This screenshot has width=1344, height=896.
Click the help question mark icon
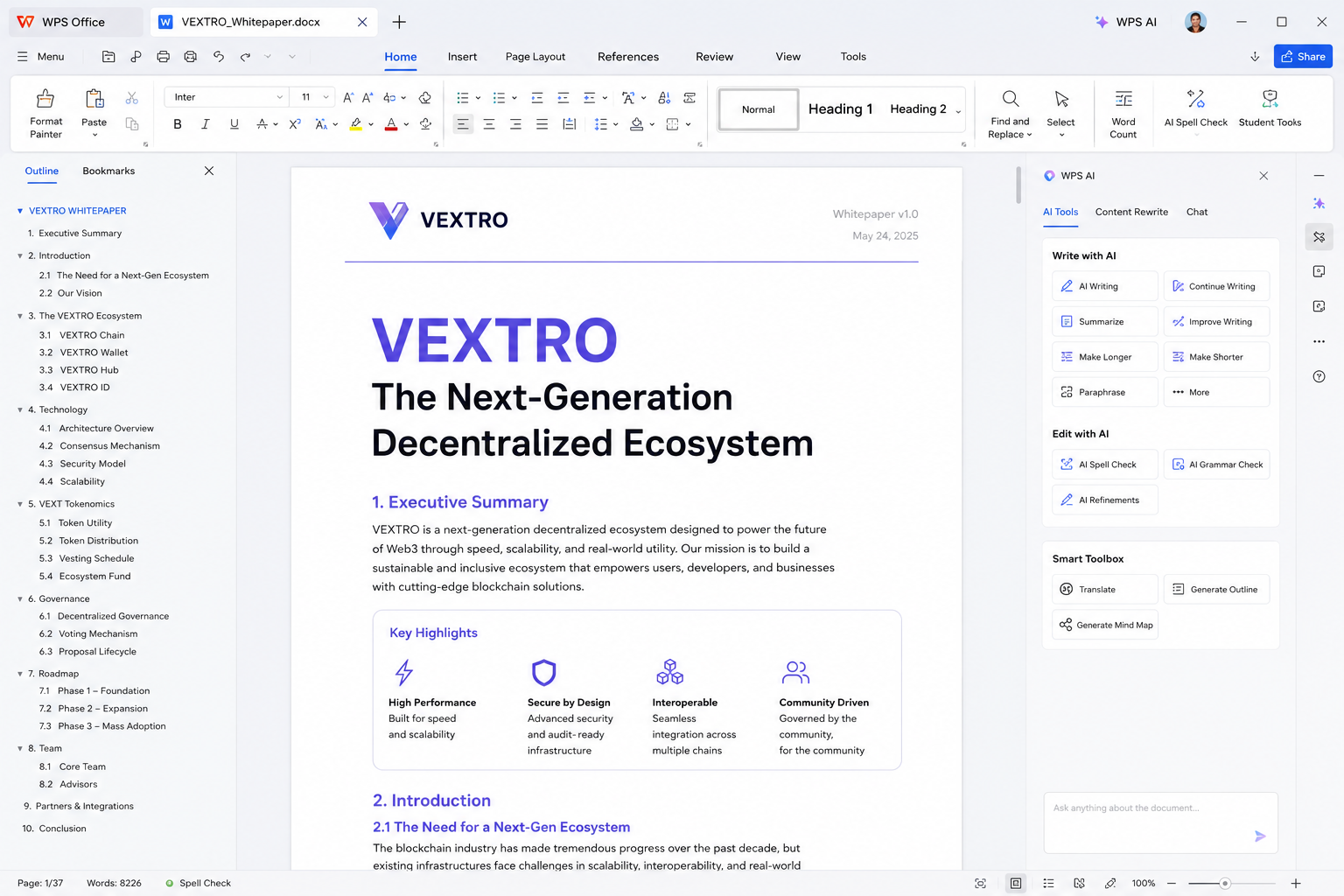(x=1319, y=376)
